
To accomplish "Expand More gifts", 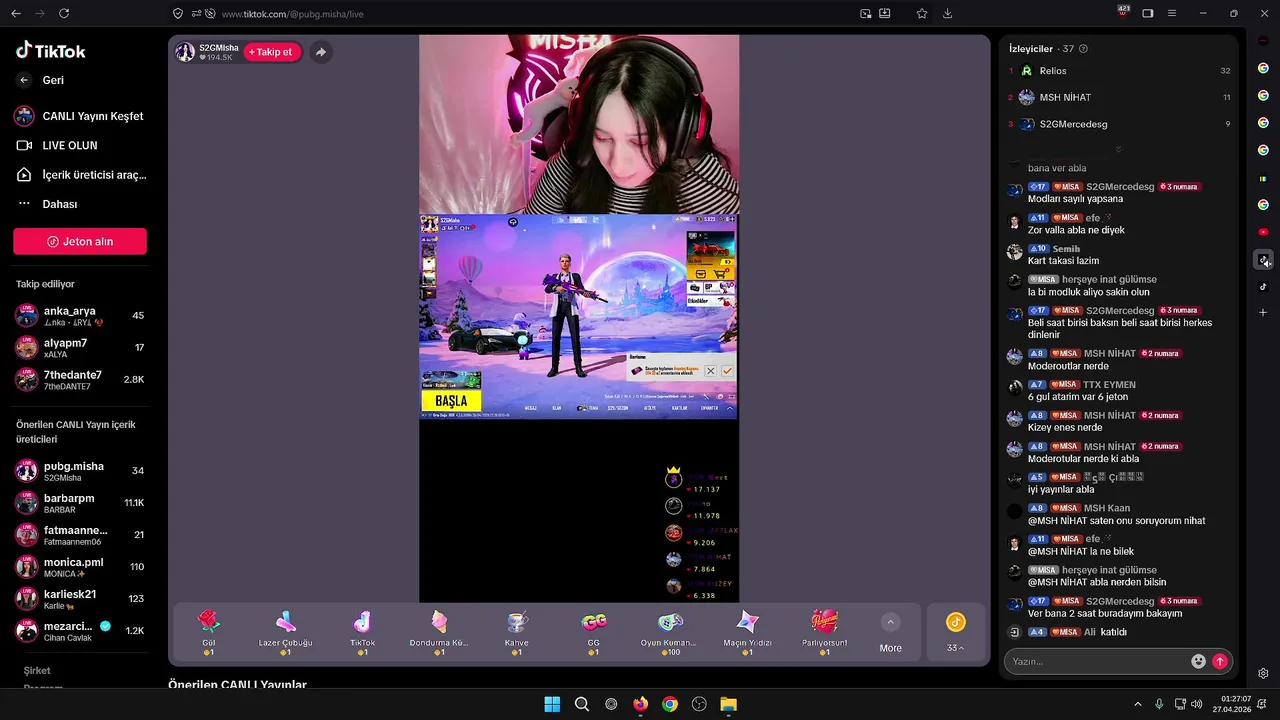I will click(x=890, y=633).
